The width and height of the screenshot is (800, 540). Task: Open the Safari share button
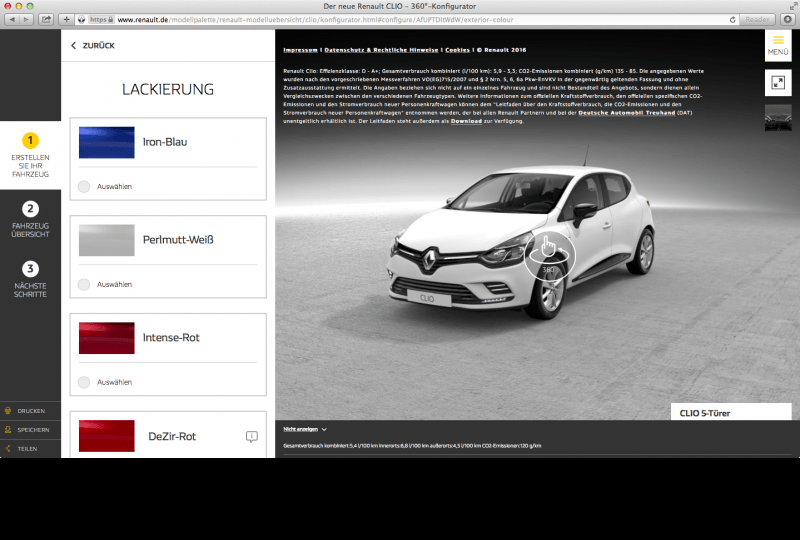46,19
